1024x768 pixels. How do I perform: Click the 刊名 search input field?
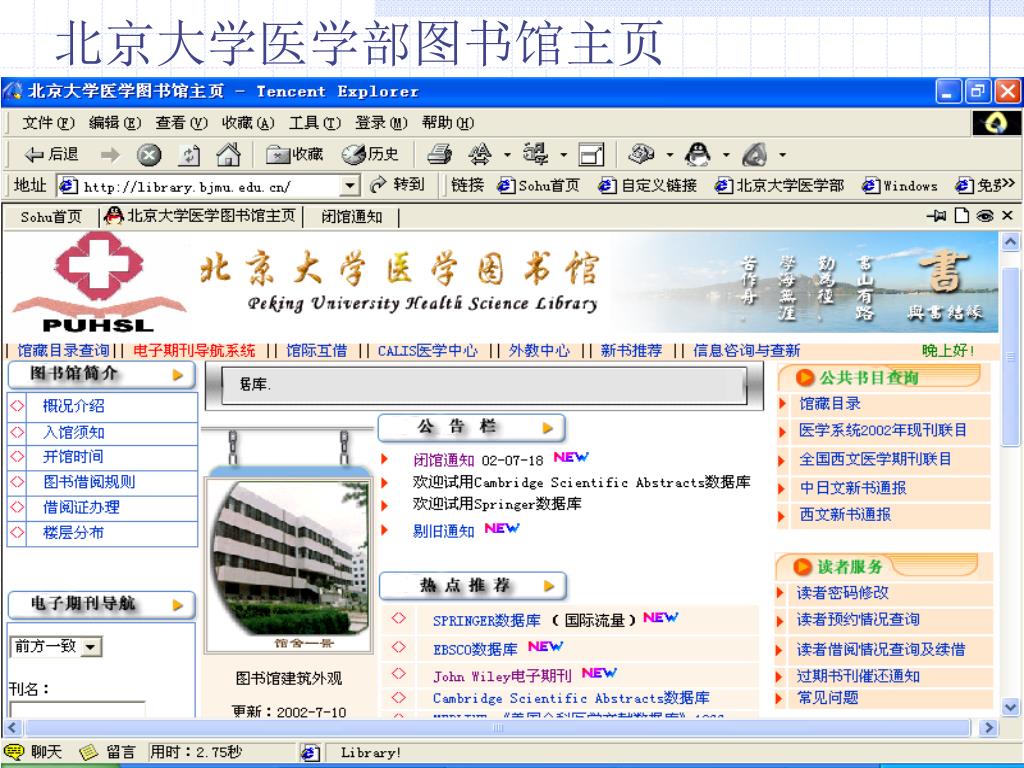click(78, 710)
